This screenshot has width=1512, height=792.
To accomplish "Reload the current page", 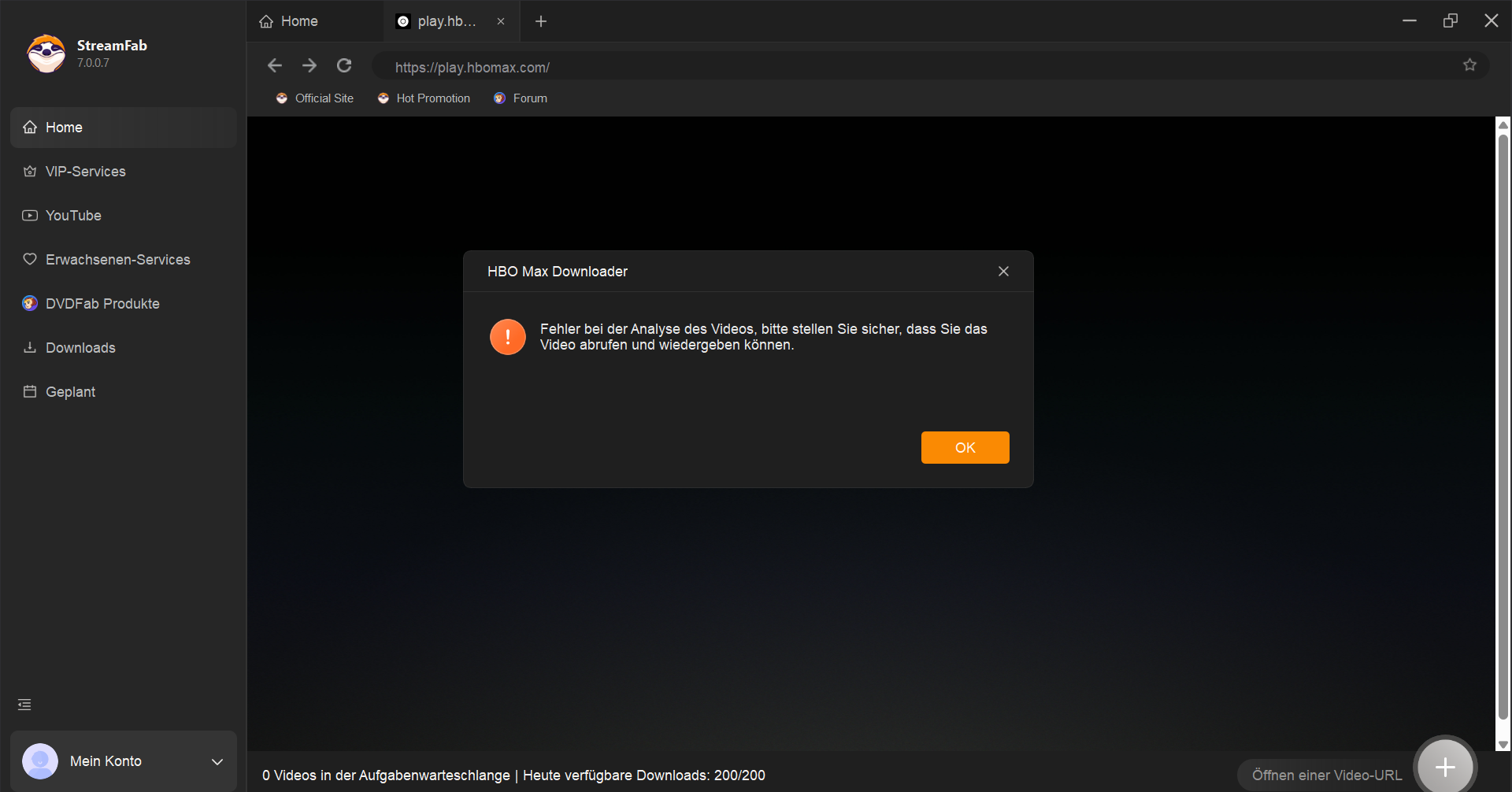I will pyautogui.click(x=344, y=66).
